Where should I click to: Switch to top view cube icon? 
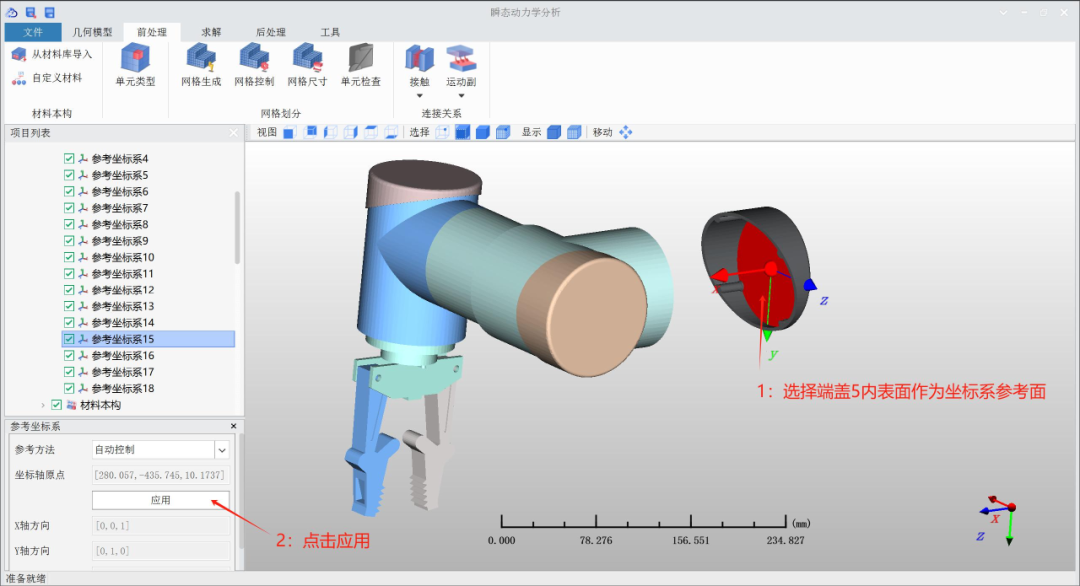tap(371, 132)
